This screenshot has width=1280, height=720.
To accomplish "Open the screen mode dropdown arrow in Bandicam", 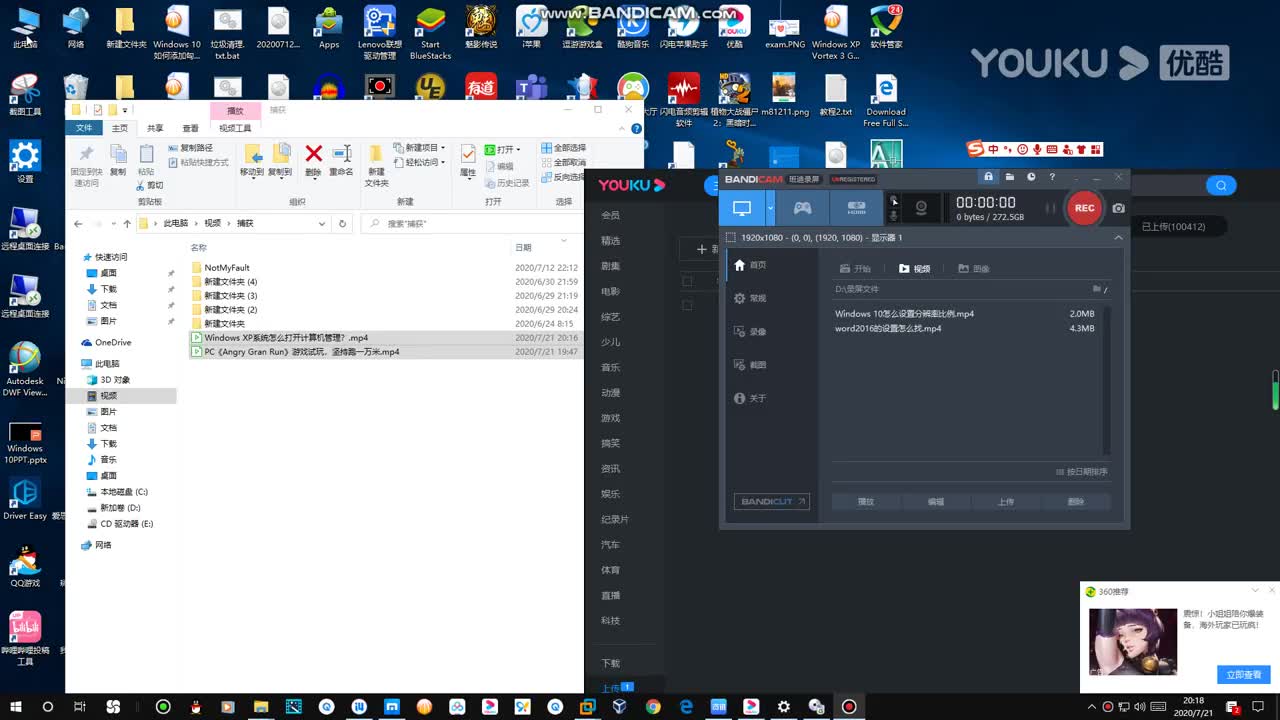I will (770, 208).
